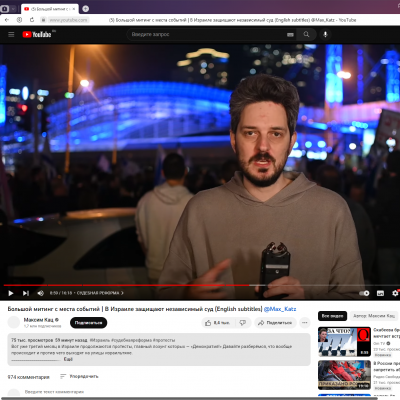Screen dimensions: 400x400
Task: Start voice search with the microphone icon
Action: pyautogui.click(x=325, y=34)
